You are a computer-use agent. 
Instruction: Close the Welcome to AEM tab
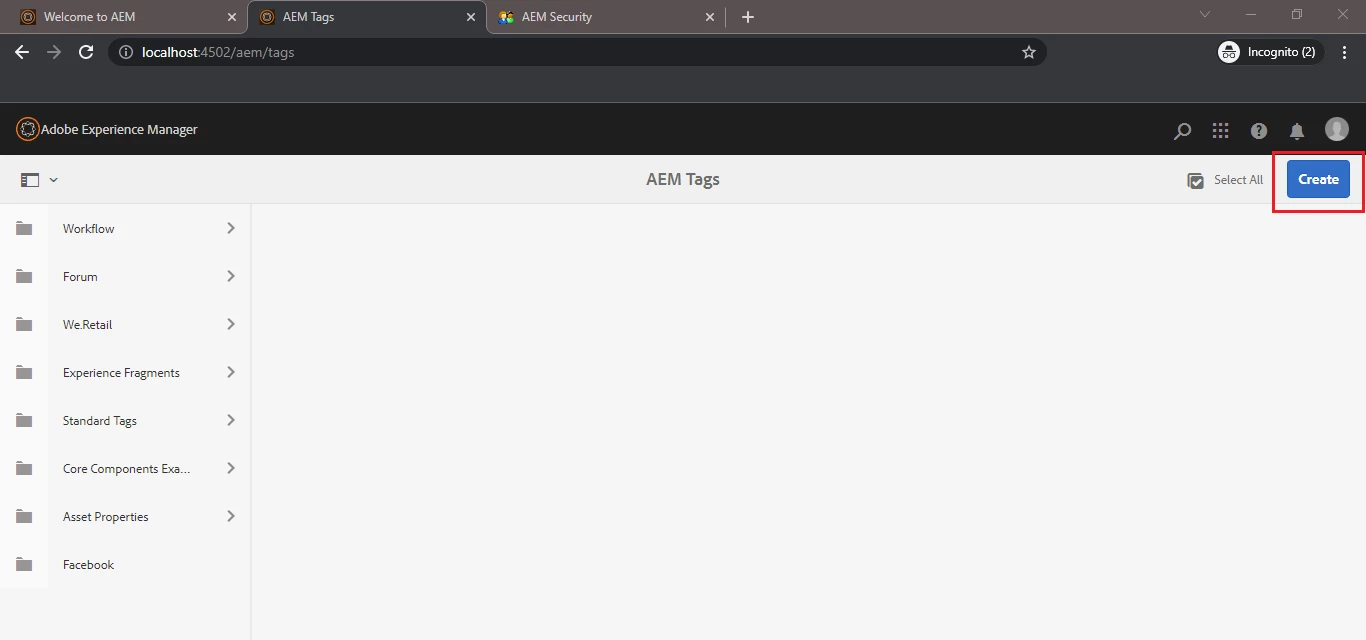[231, 17]
